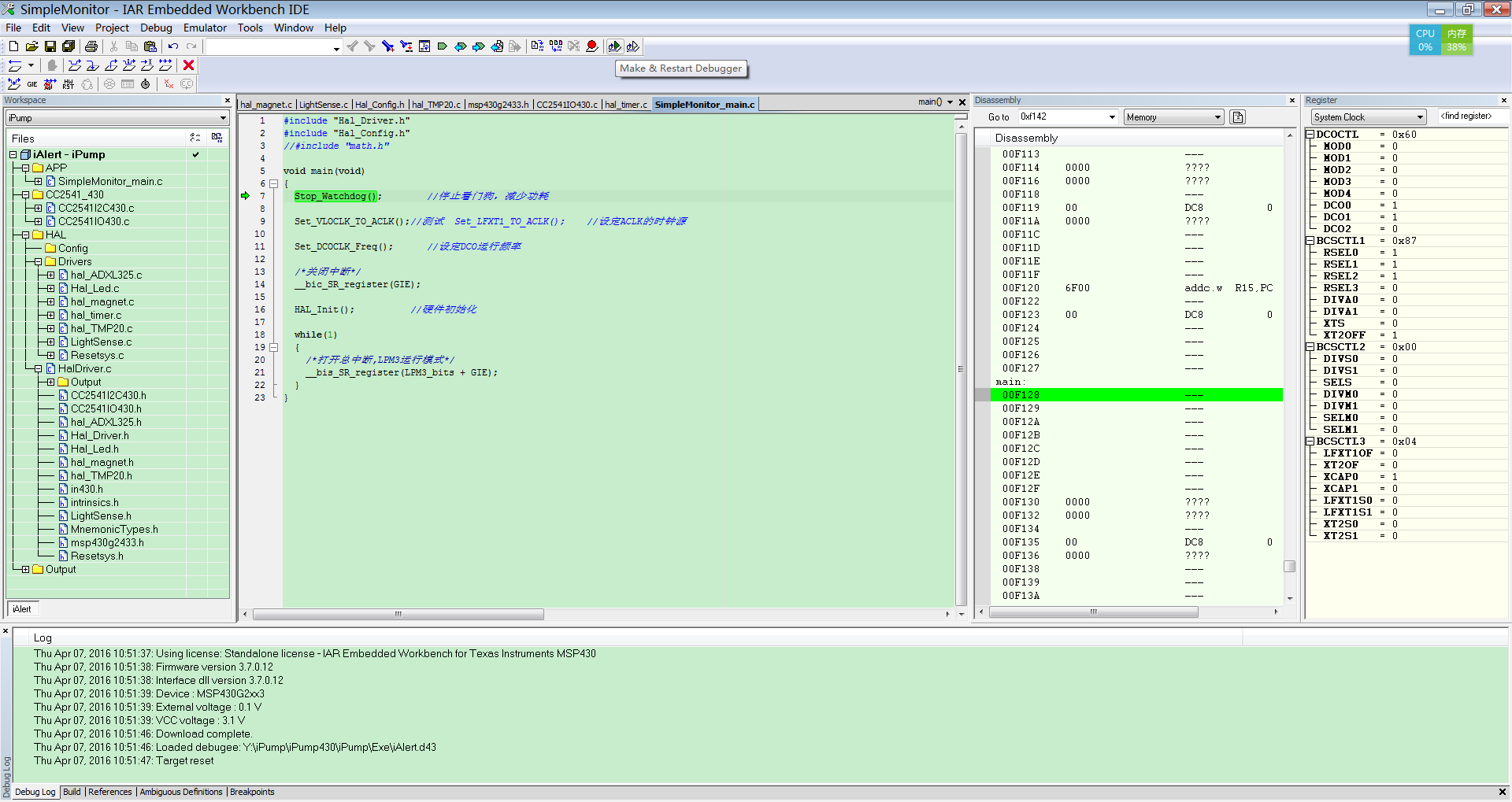Expand hal_ADXL325.c node in file tree
This screenshot has height=802, width=1512.
tap(50, 275)
